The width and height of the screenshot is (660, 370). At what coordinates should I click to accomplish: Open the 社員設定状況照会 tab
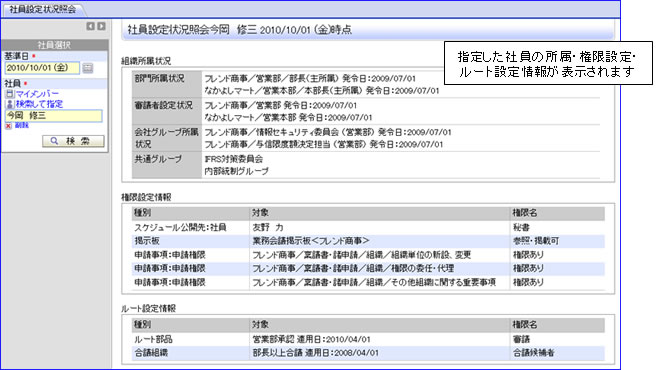tap(42, 9)
